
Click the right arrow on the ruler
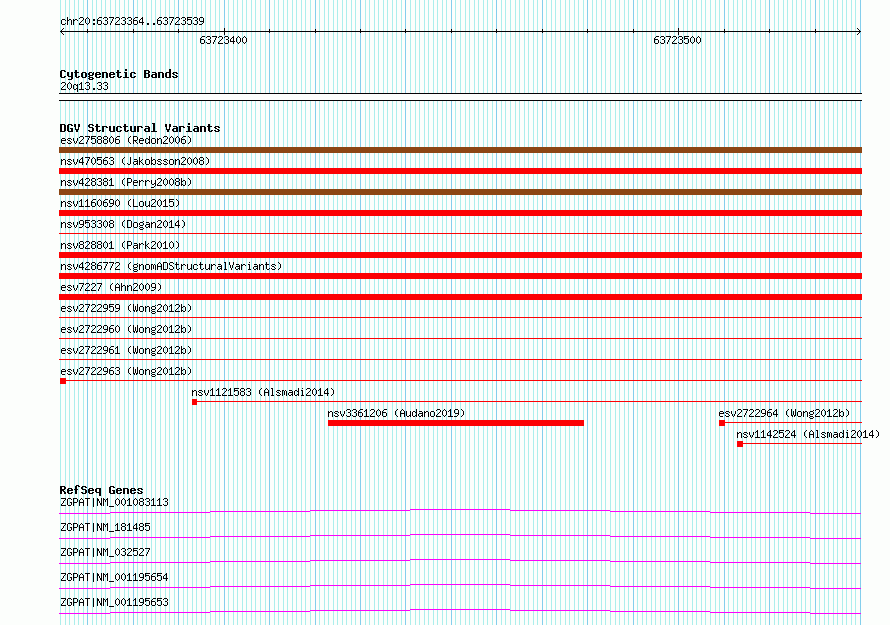(859, 31)
